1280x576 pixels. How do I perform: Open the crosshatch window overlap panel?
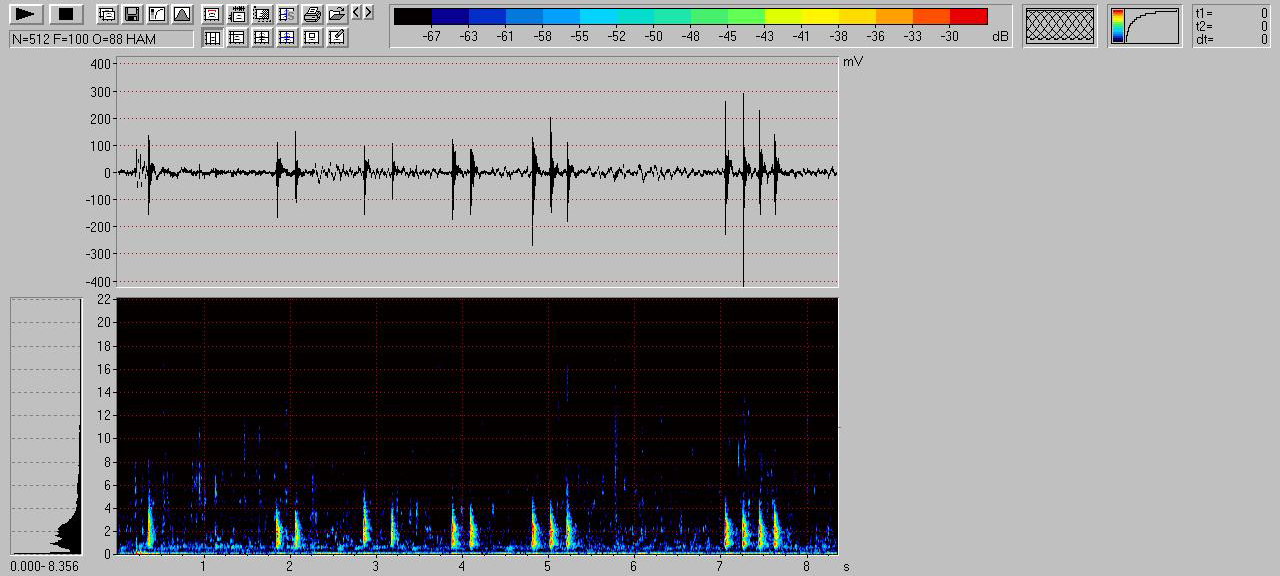click(x=1060, y=25)
